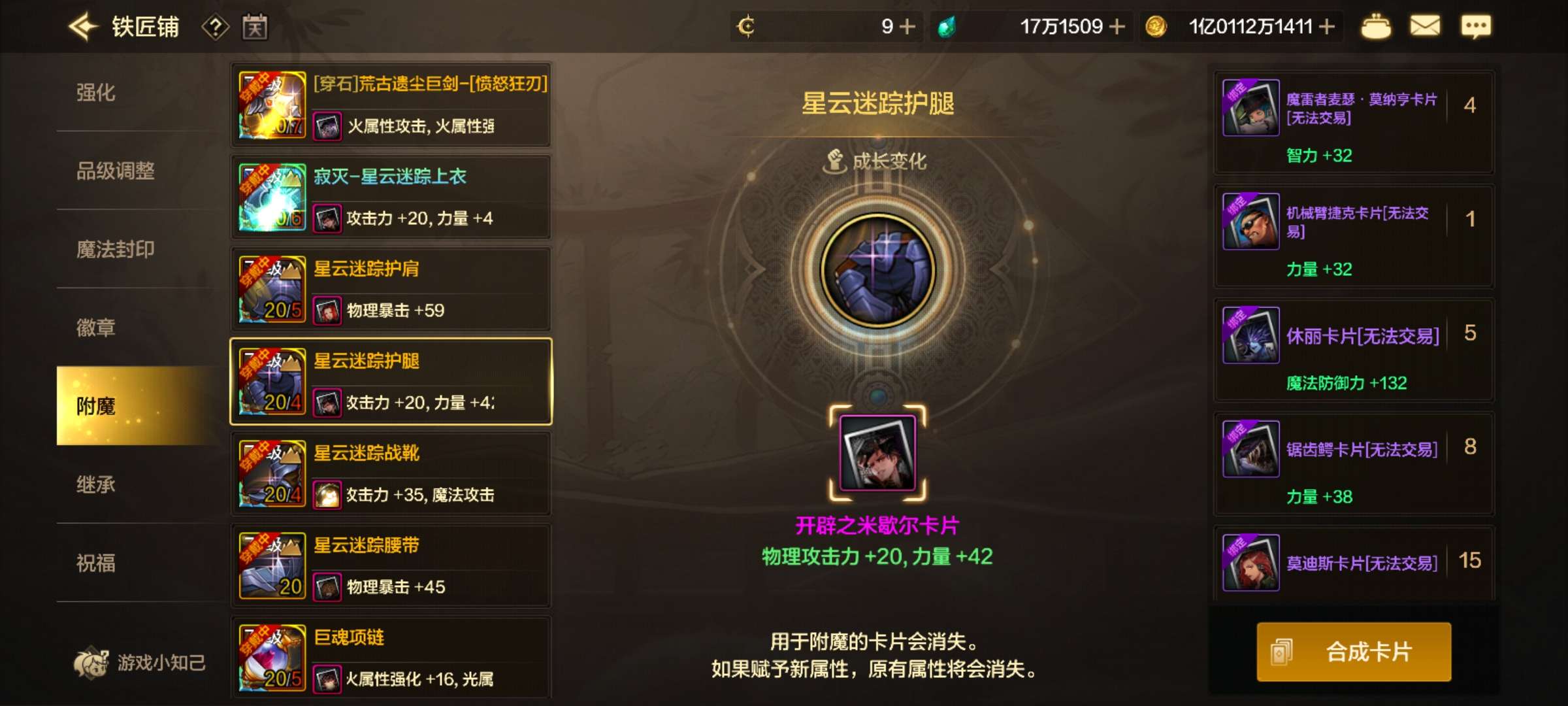The height and width of the screenshot is (706, 1568).
Task: Select the 巨魂项链 equipment entry
Action: pos(391,658)
